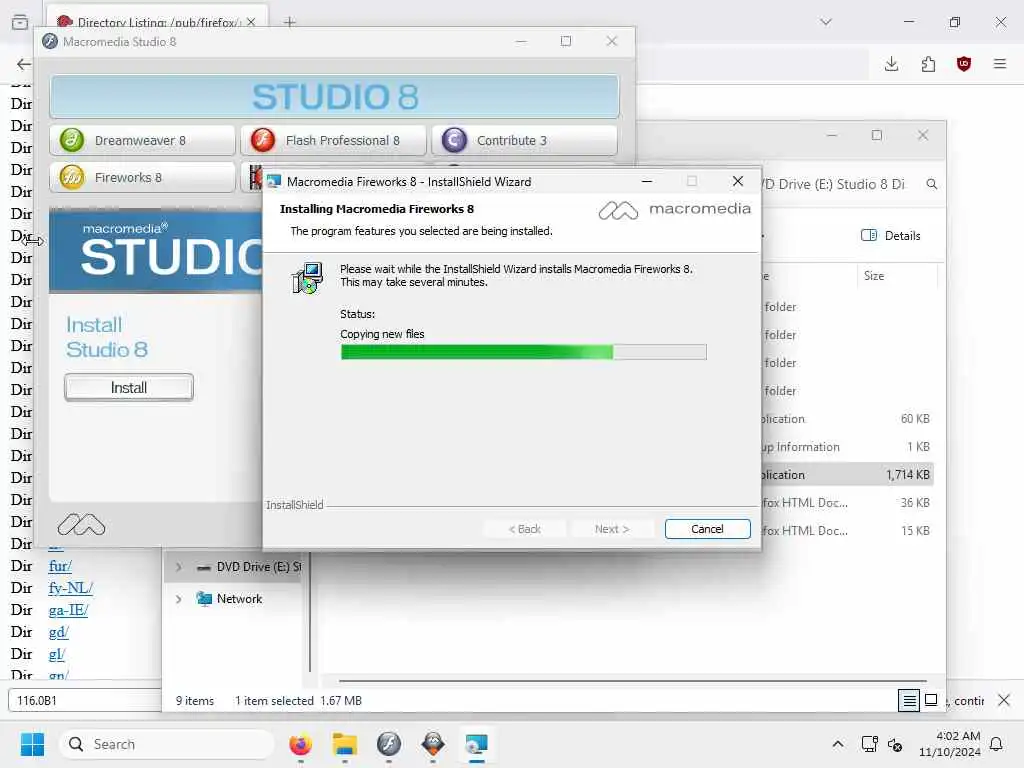Select the 1 KB setup information row

[848, 447]
